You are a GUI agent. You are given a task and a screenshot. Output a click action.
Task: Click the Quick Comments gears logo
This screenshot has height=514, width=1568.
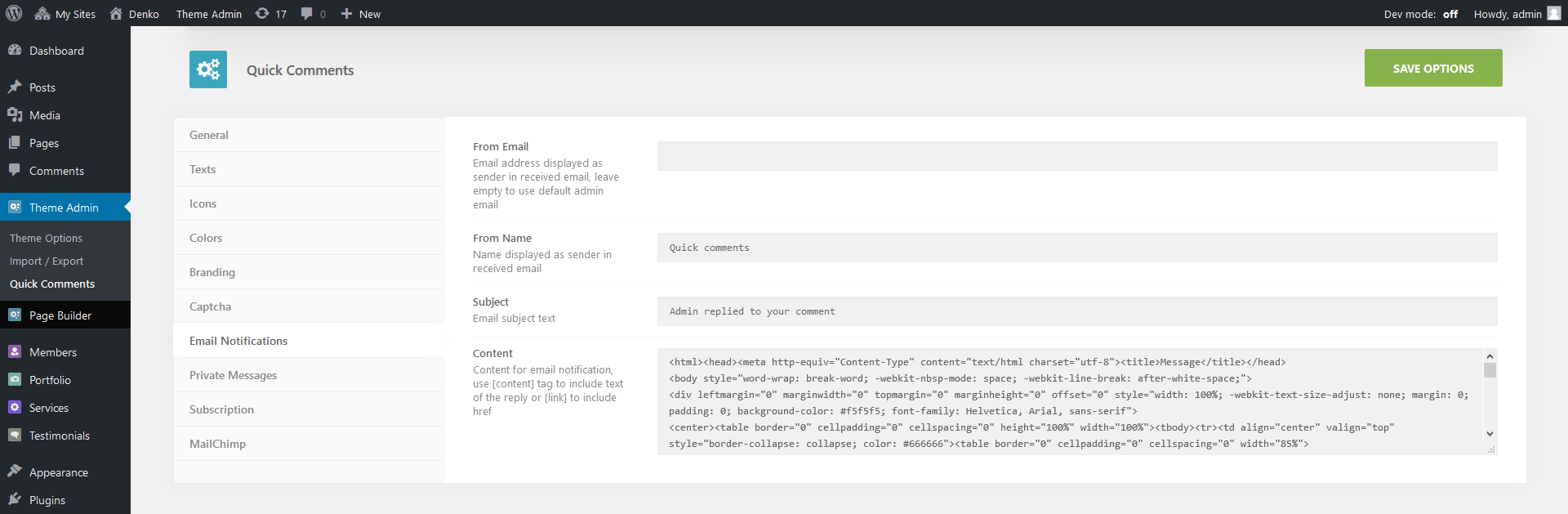(208, 69)
